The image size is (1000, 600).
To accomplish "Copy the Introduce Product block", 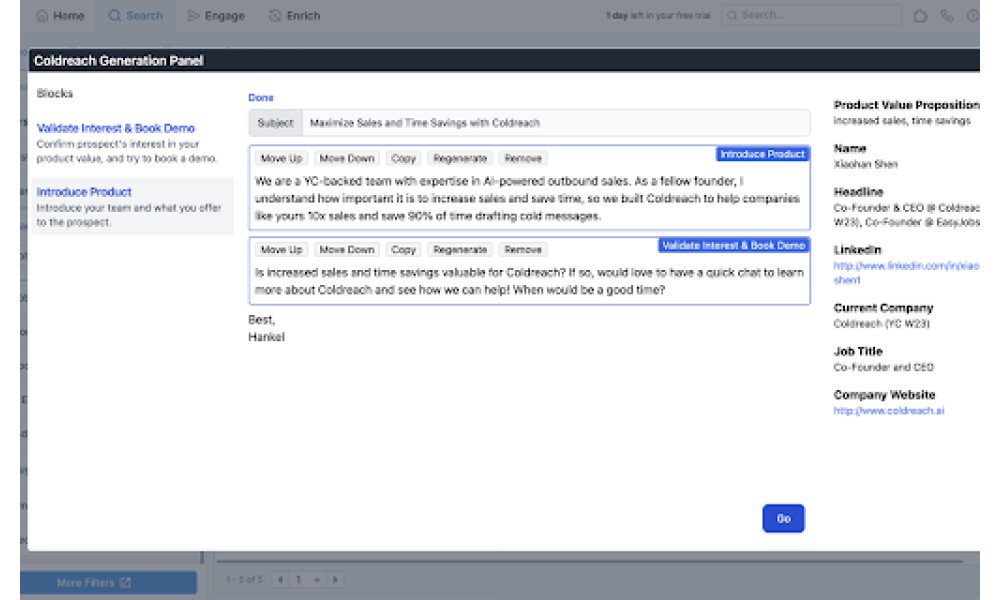I will click(403, 158).
